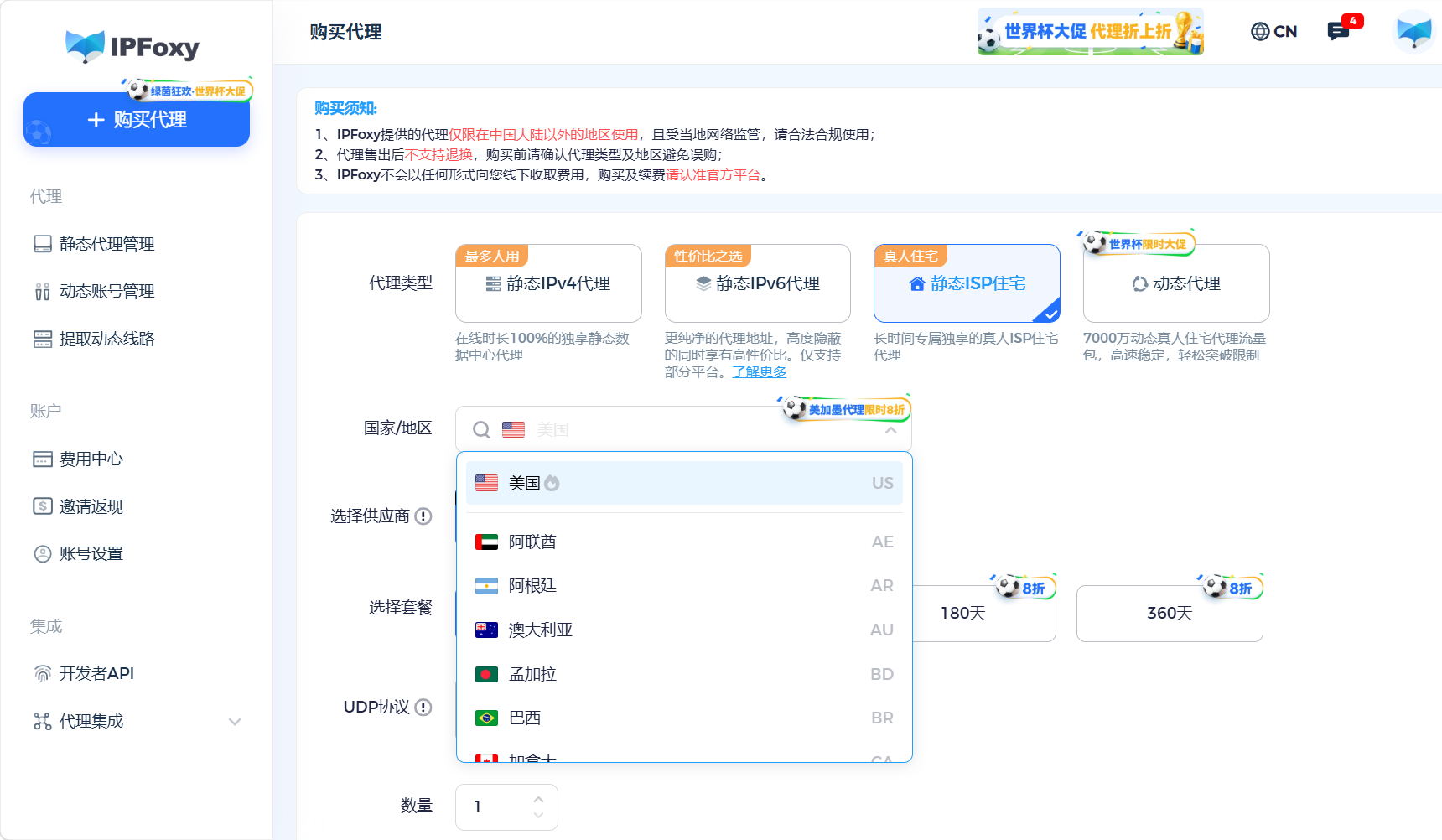
Task: Choose 巴西 from the country list
Action: pyautogui.click(x=684, y=718)
